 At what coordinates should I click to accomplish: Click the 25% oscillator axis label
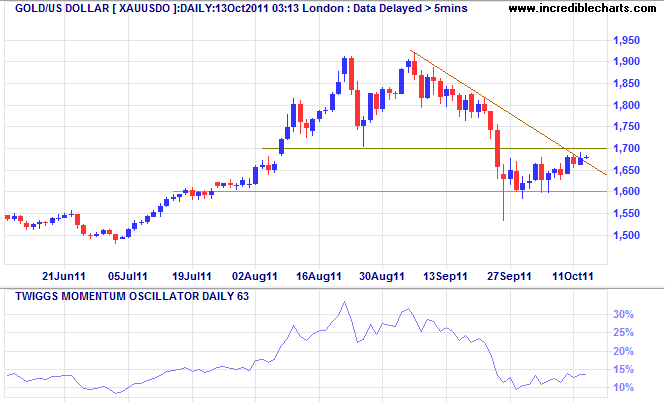click(x=623, y=333)
